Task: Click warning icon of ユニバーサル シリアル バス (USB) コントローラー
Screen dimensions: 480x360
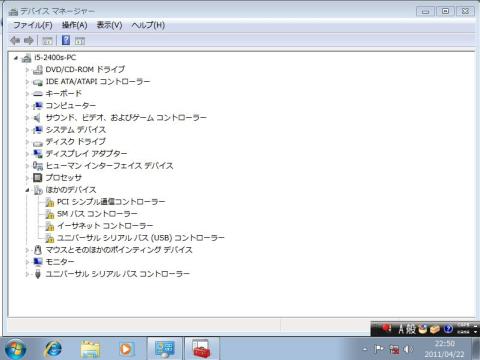Action: point(50,238)
